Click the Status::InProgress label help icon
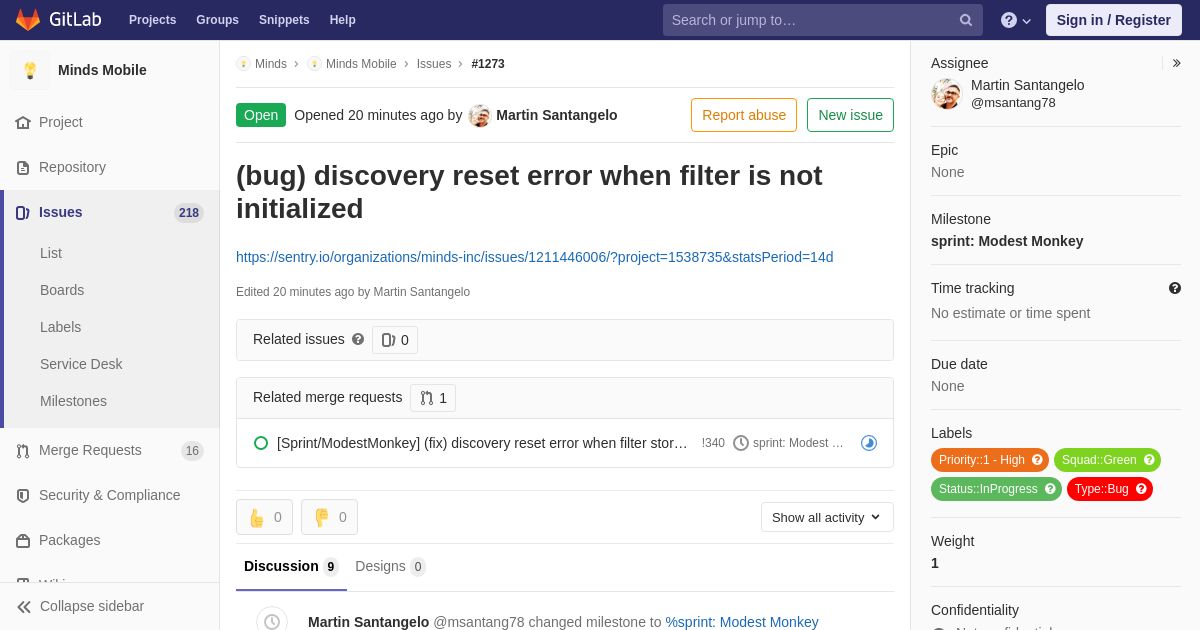This screenshot has height=630, width=1200. pyautogui.click(x=1050, y=489)
